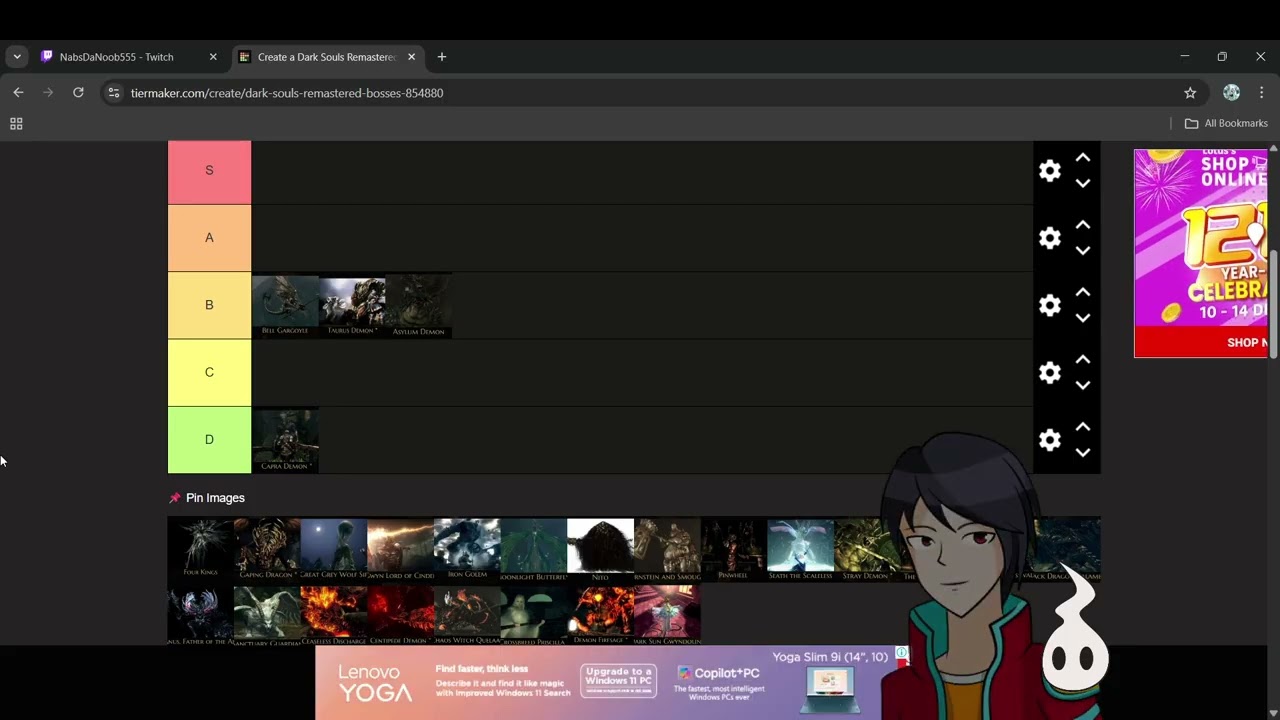This screenshot has width=1280, height=720.
Task: Close the NabsDaNoob555 Twitch tab
Action: 213,57
